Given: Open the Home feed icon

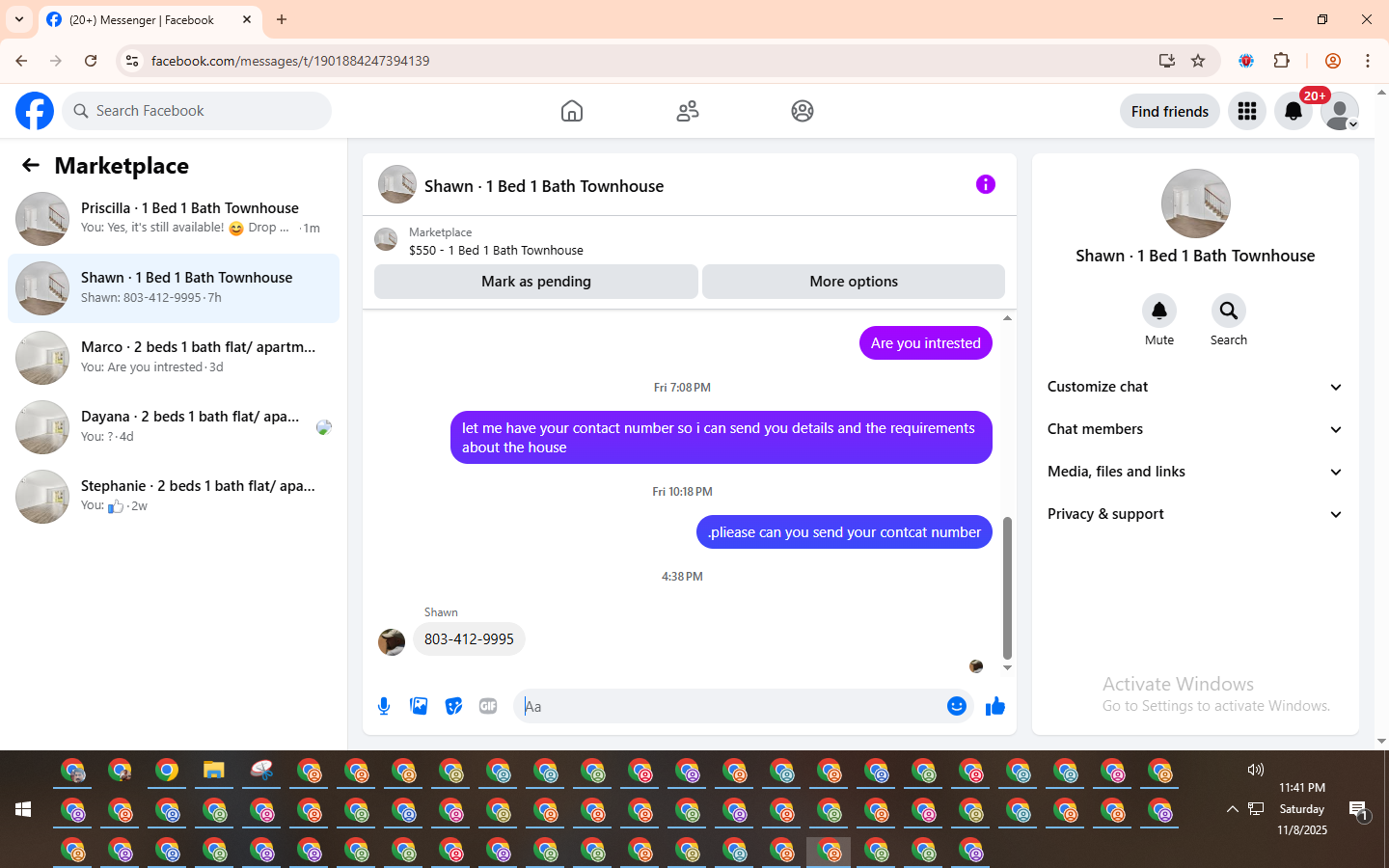Looking at the screenshot, I should 572,111.
